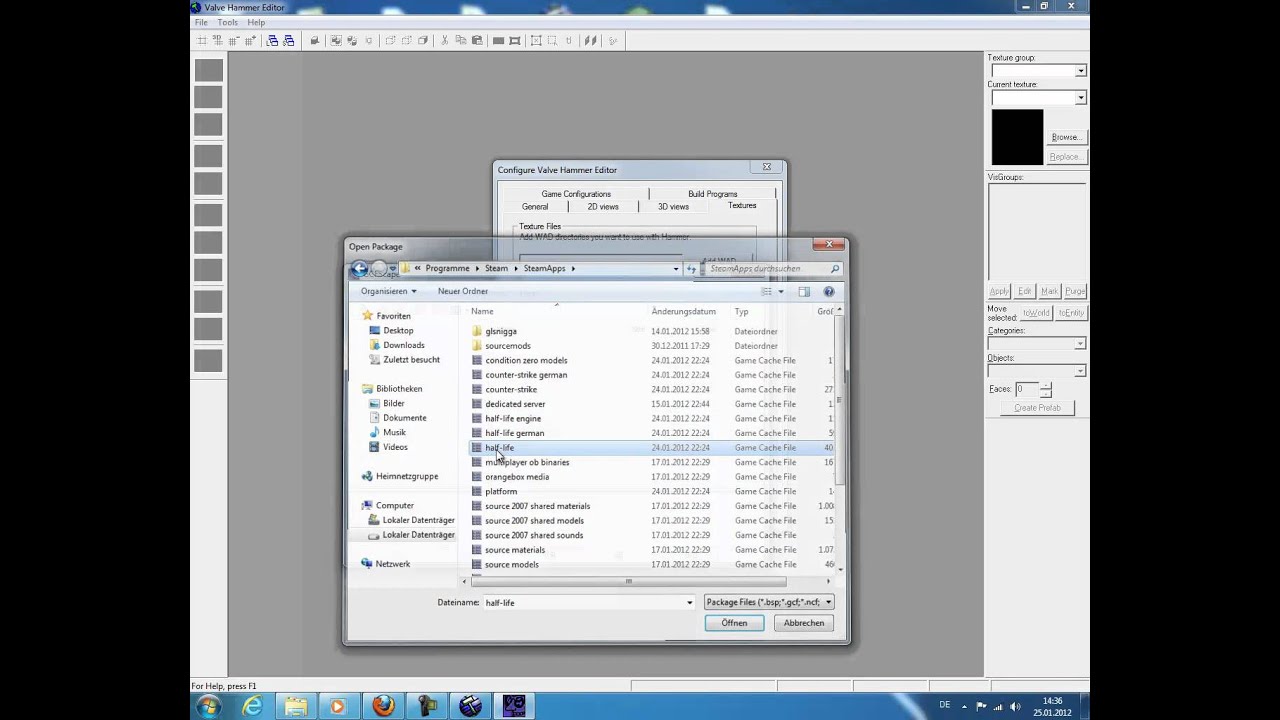Click the larger grid size icon
The width and height of the screenshot is (1280, 720).
(250, 41)
